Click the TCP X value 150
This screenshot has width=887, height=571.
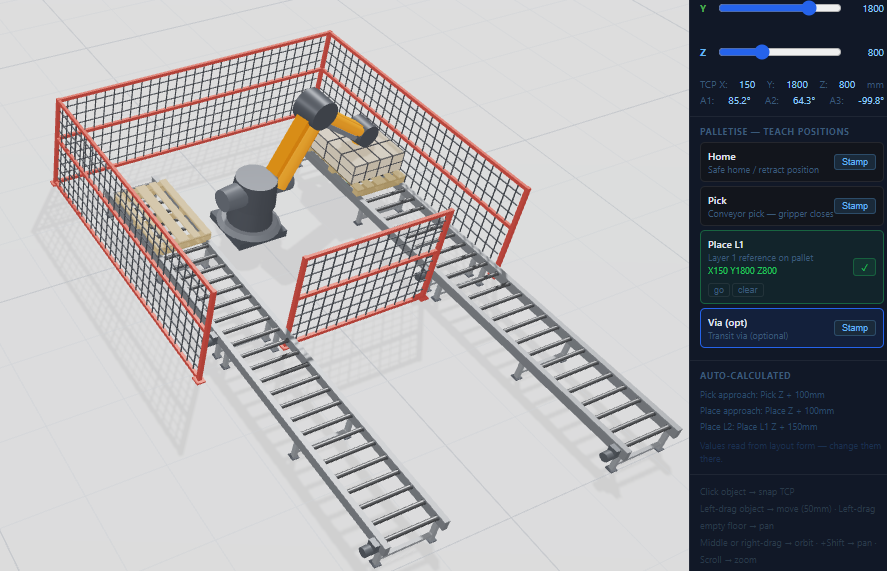coord(747,84)
